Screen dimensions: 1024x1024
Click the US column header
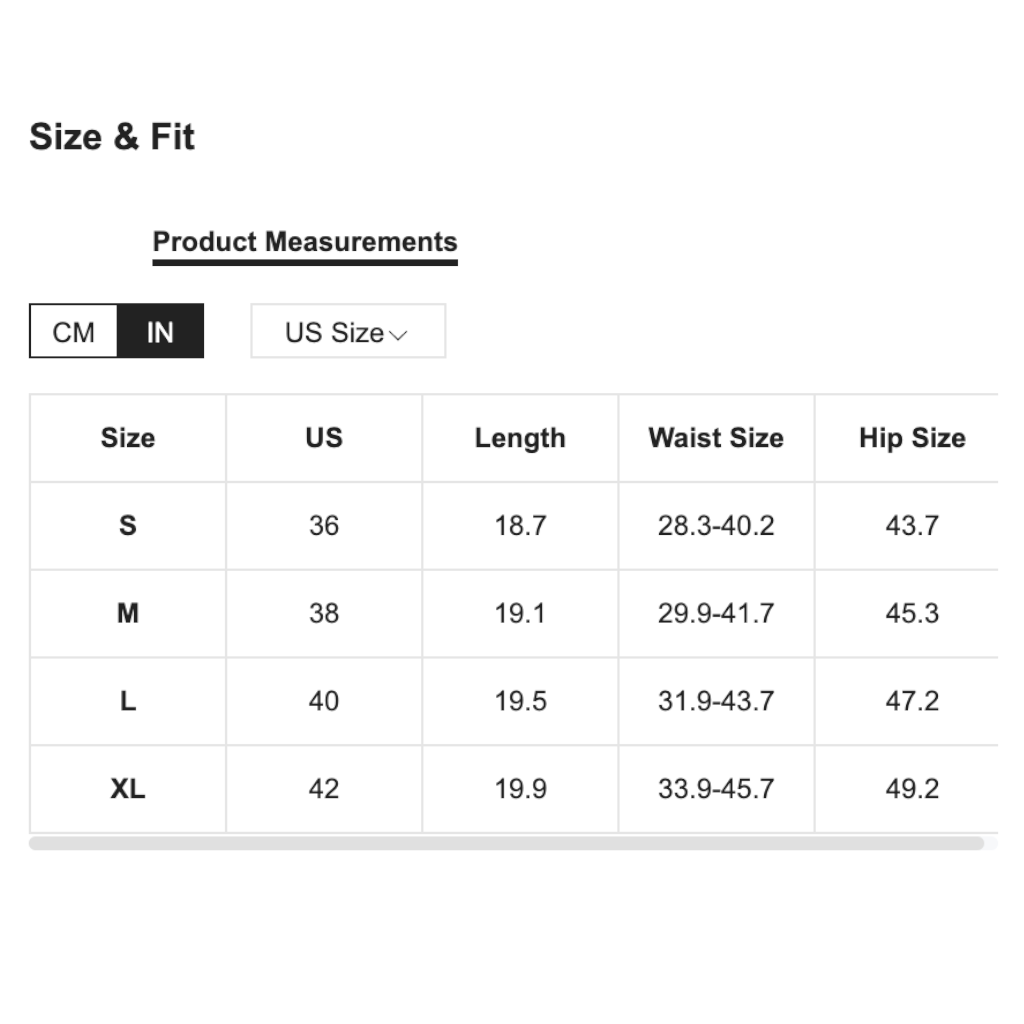pos(323,438)
